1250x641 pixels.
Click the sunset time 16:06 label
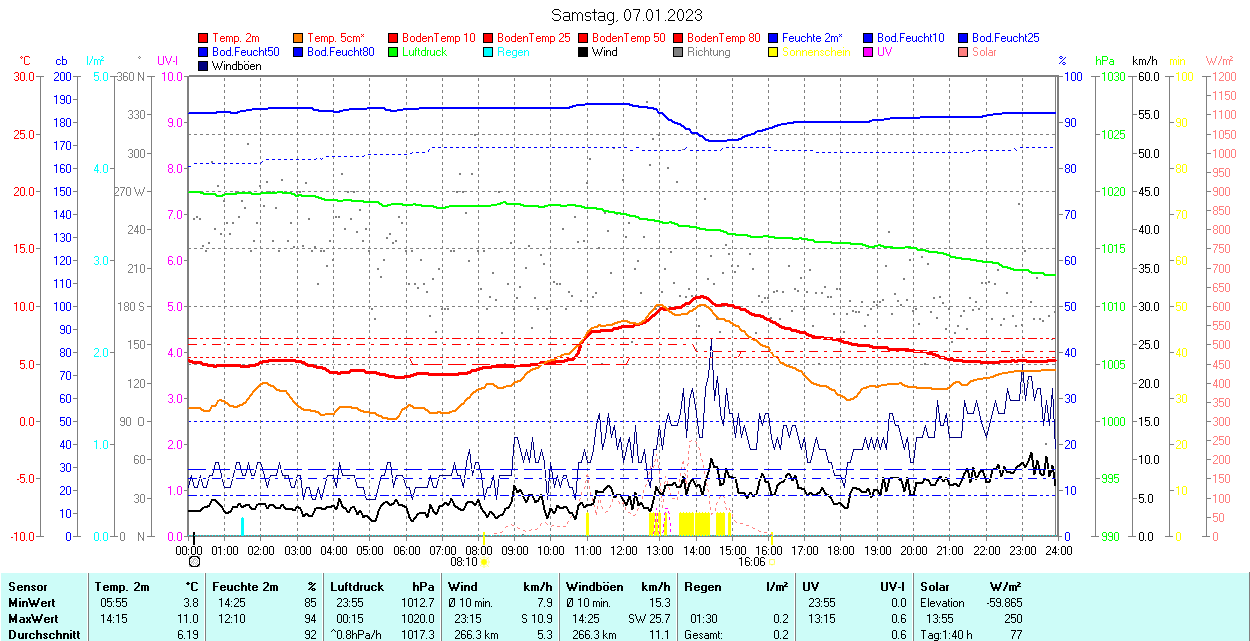752,562
